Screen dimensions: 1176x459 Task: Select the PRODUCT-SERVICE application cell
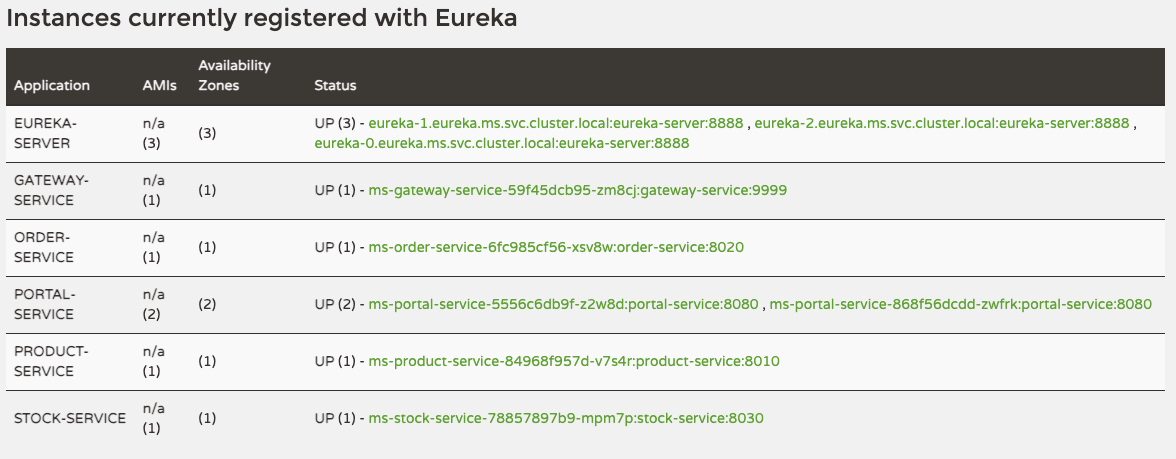[x=51, y=362]
